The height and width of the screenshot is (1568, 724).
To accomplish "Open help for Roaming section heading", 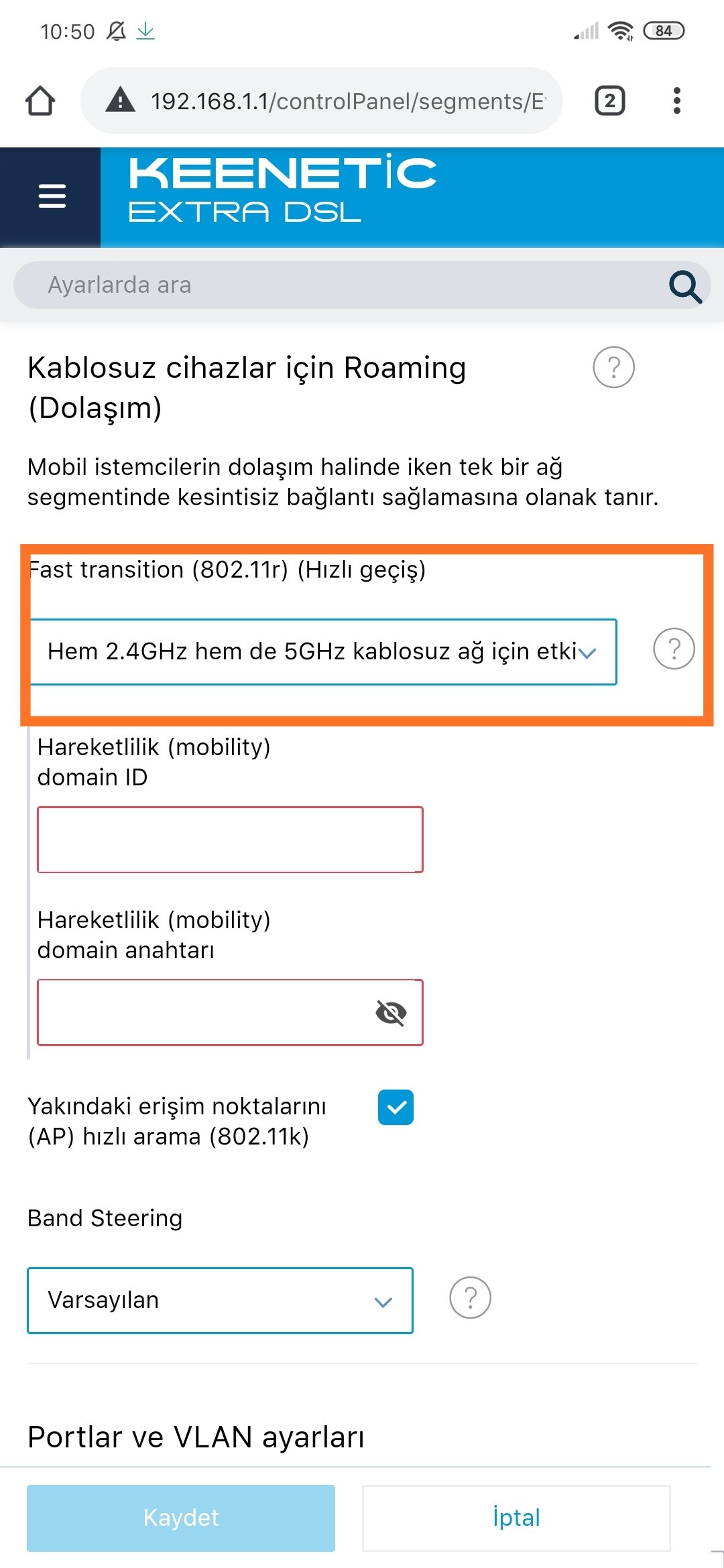I will click(x=613, y=367).
